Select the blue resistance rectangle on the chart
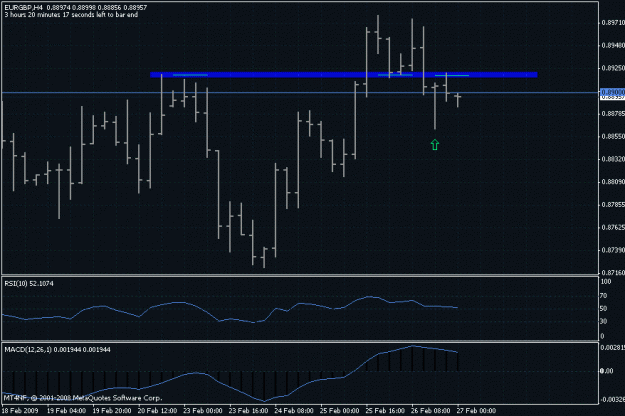Viewport: 625px width, 416px height. (x=344, y=75)
